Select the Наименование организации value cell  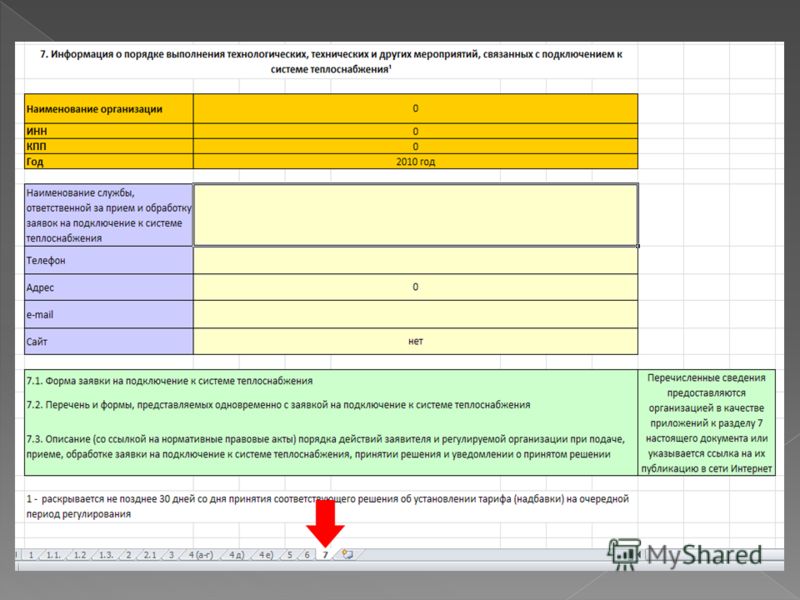(x=415, y=109)
